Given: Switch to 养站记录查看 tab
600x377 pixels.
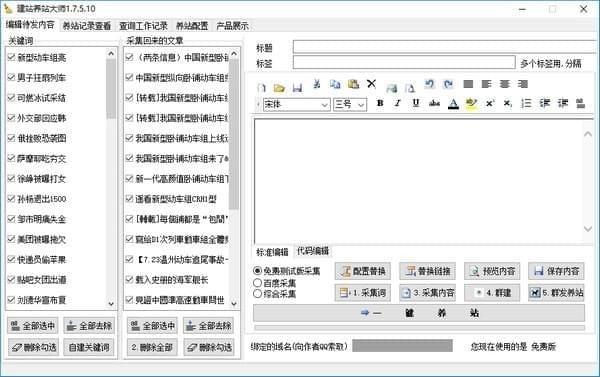Looking at the screenshot, I should point(87,26).
